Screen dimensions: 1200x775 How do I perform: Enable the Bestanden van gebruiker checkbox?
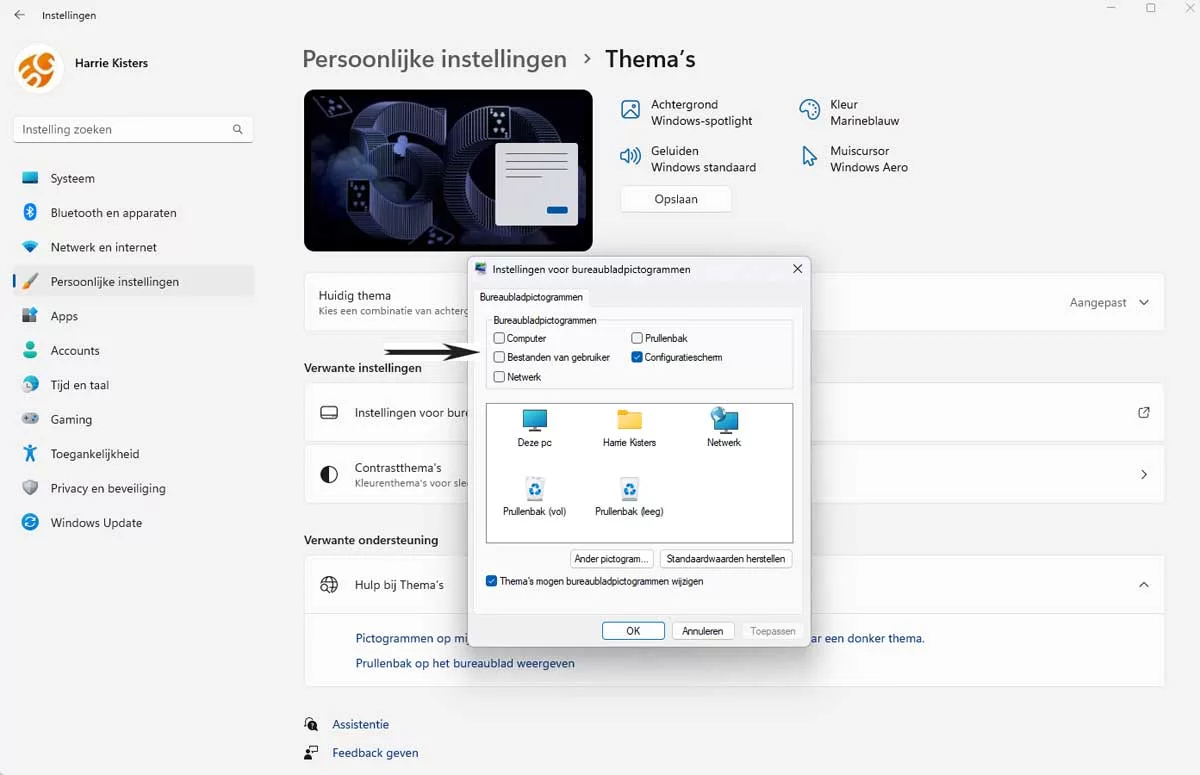[499, 357]
